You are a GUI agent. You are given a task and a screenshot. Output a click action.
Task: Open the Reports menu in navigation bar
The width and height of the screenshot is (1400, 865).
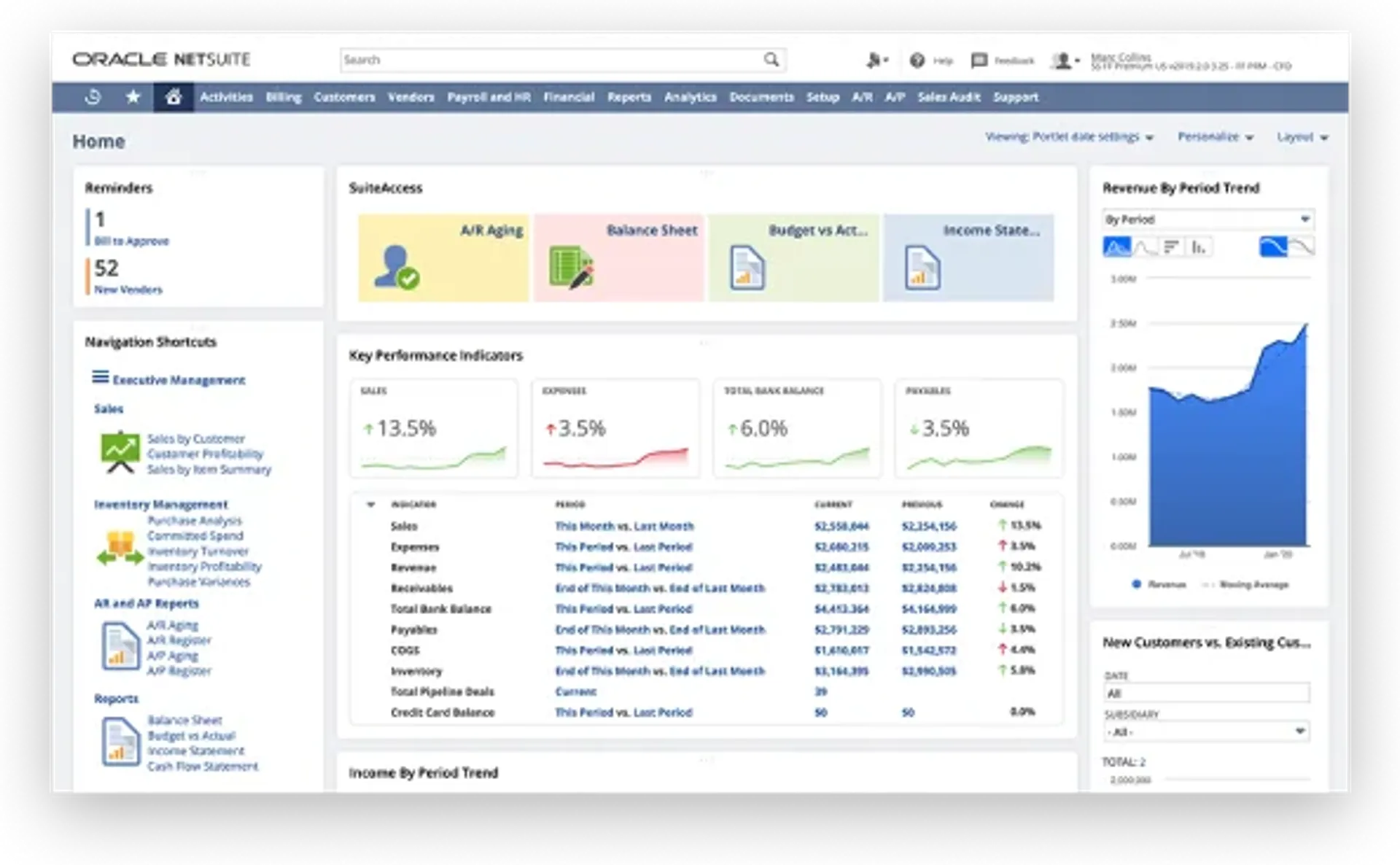point(629,97)
